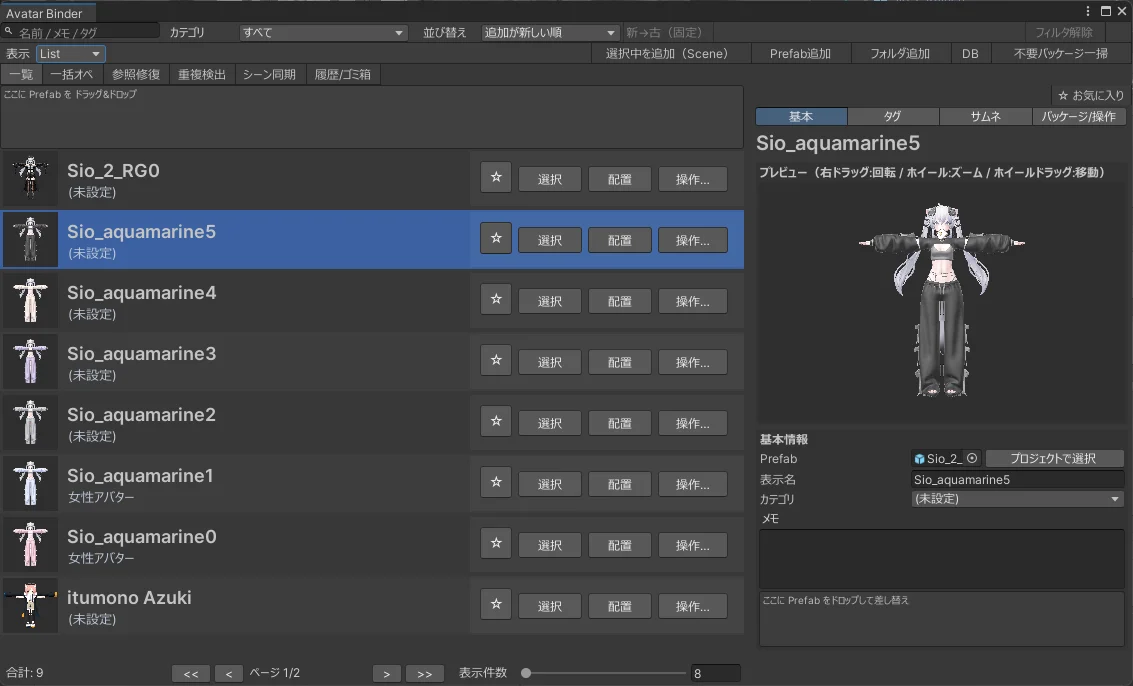
Task: Toggle favorite star for Sio_aquamarine5
Action: [x=495, y=239]
